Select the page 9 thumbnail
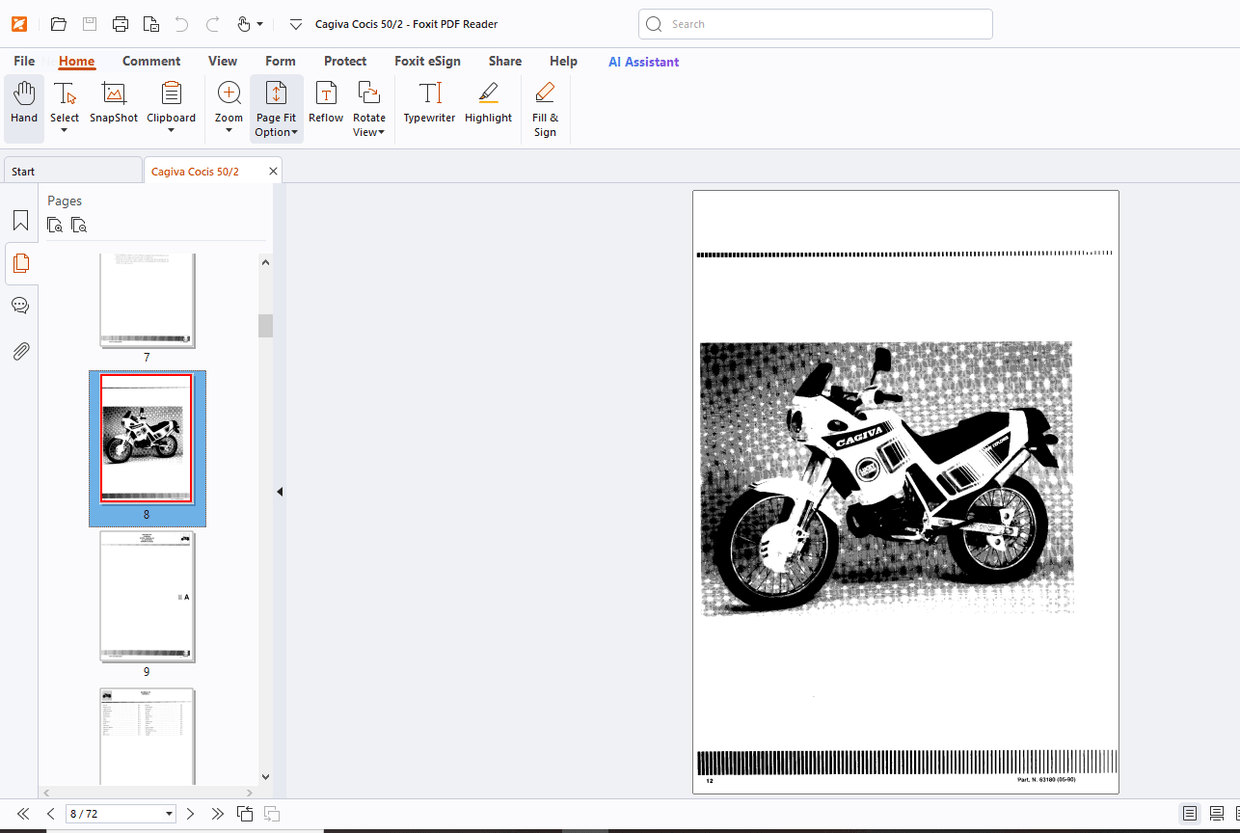Screen dimensions: 1240x833 [147, 597]
